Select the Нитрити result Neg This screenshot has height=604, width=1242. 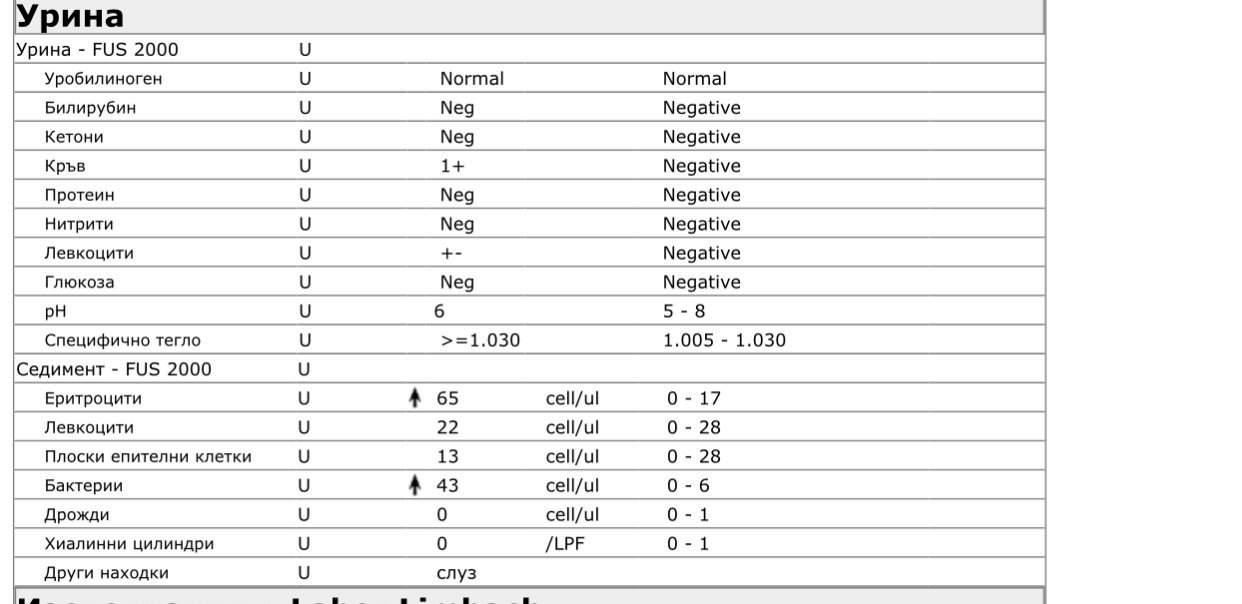coord(457,224)
